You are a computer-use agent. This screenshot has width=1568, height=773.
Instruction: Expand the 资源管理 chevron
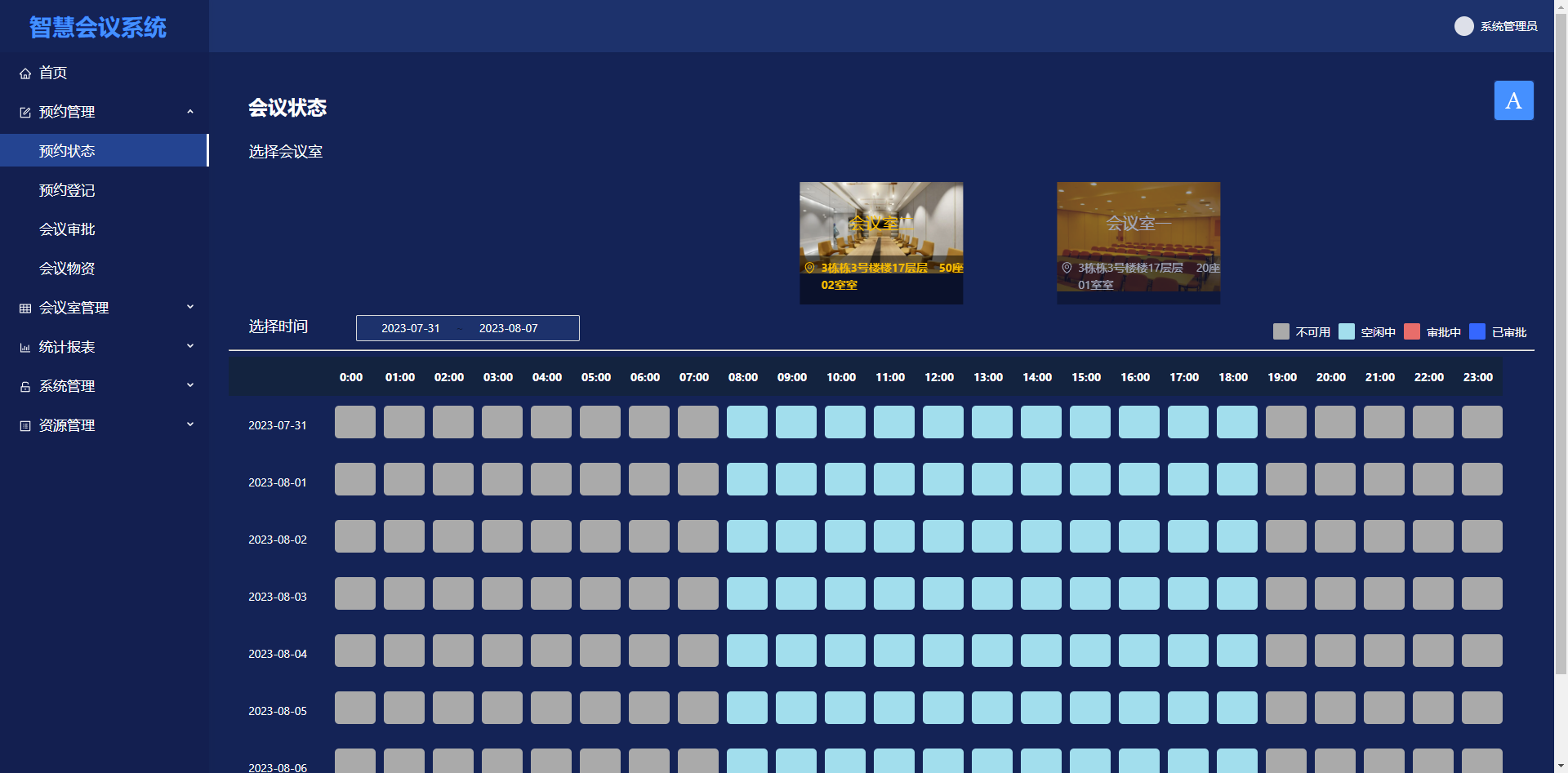point(190,424)
